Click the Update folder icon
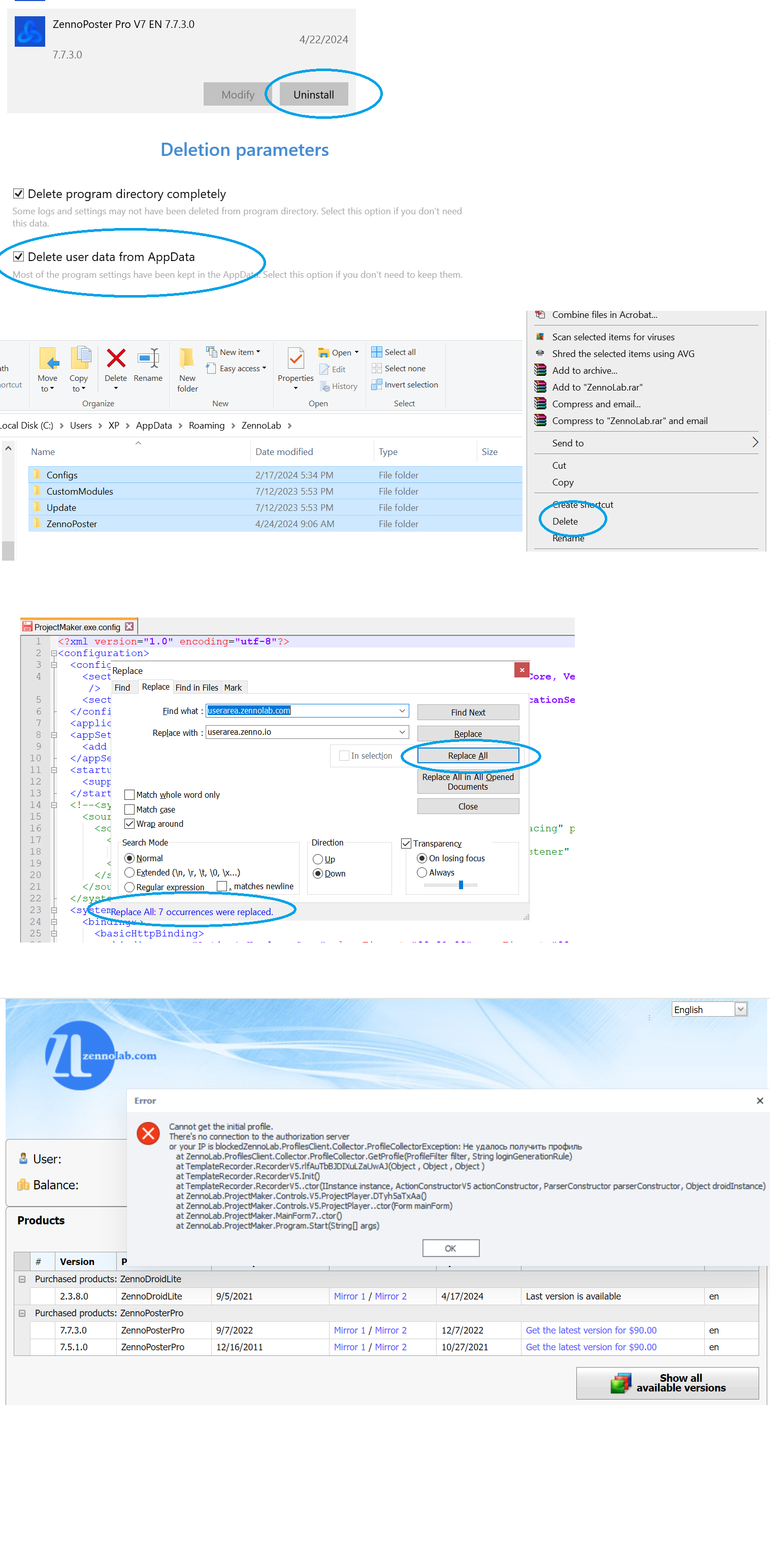 coord(38,507)
